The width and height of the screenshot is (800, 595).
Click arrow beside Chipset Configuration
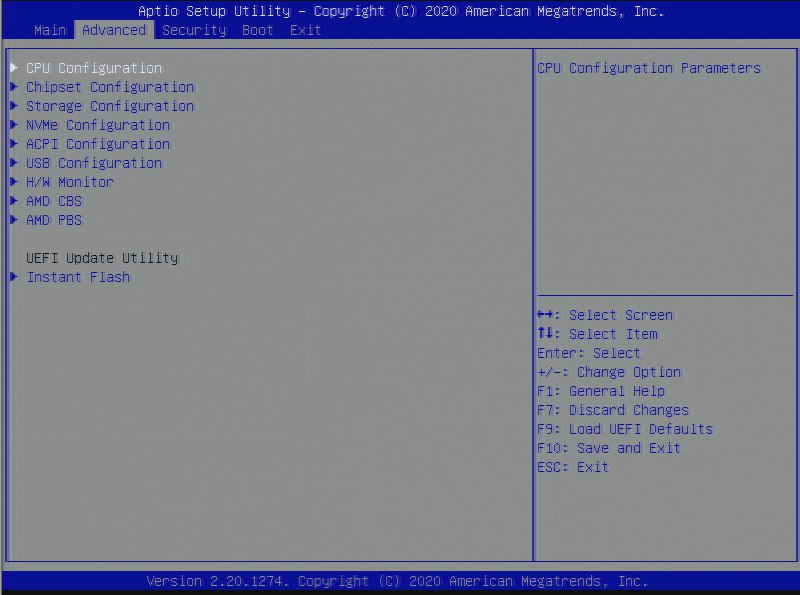(14, 87)
